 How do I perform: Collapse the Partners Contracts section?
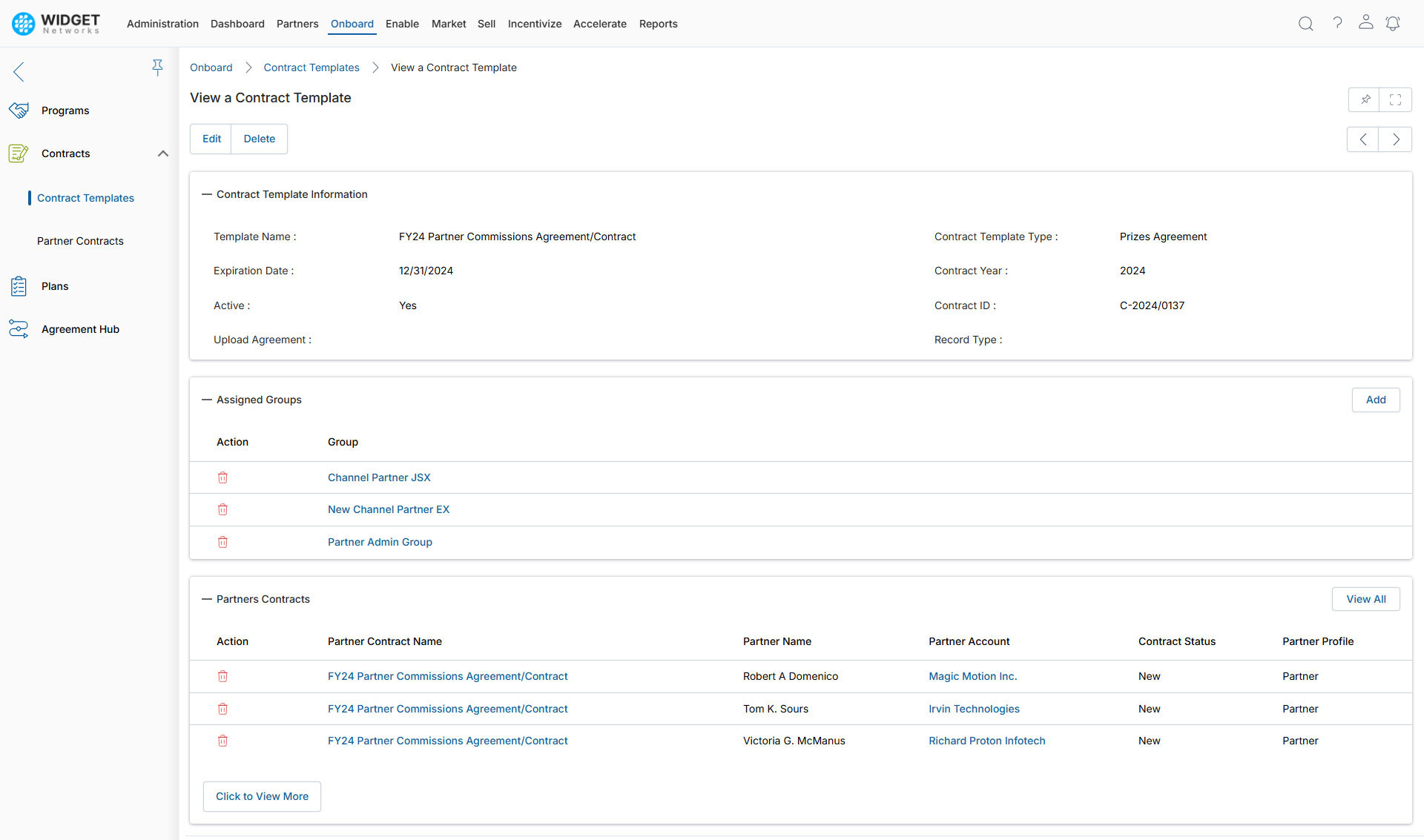207,599
